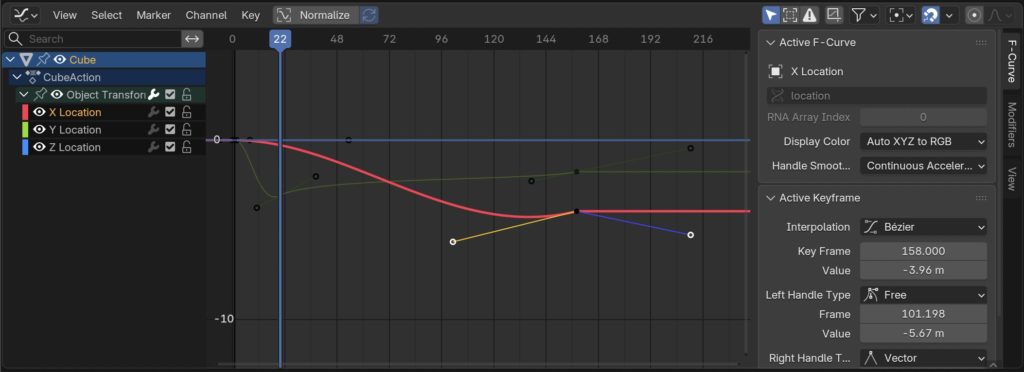Collapse the CubeAction row
This screenshot has height=372, width=1024.
[x=17, y=77]
